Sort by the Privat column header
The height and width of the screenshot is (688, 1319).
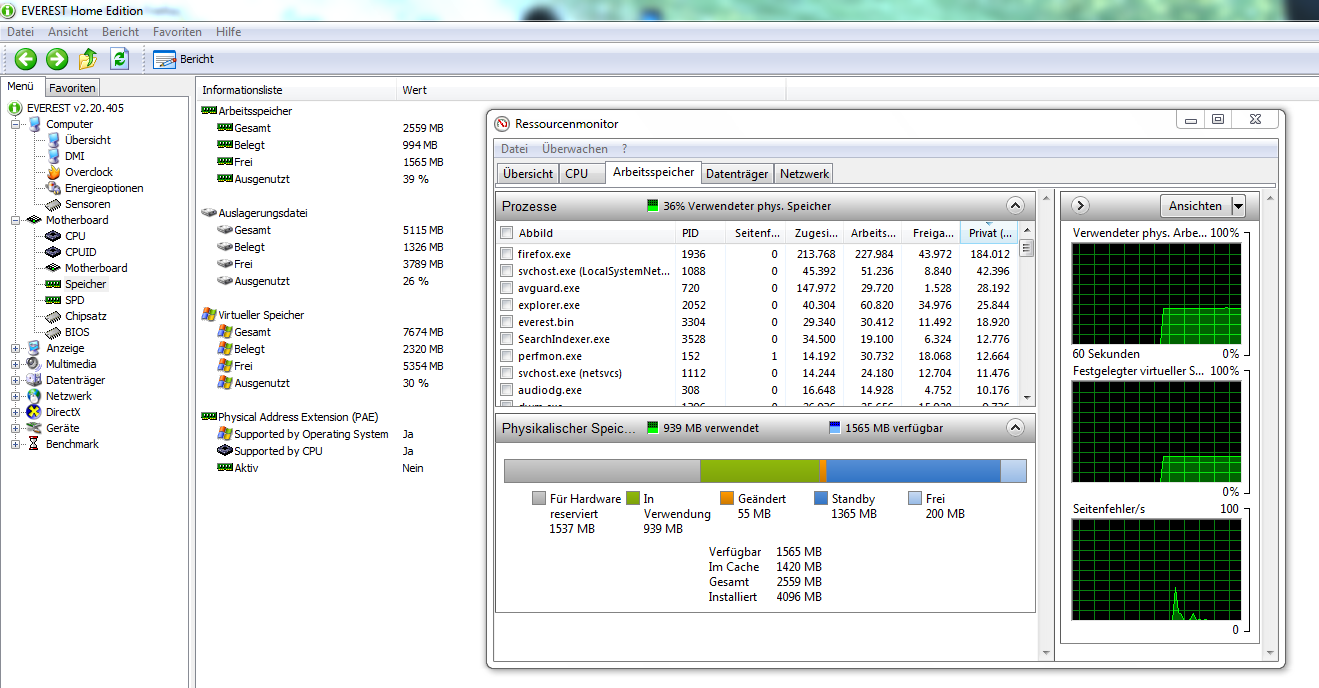click(989, 233)
